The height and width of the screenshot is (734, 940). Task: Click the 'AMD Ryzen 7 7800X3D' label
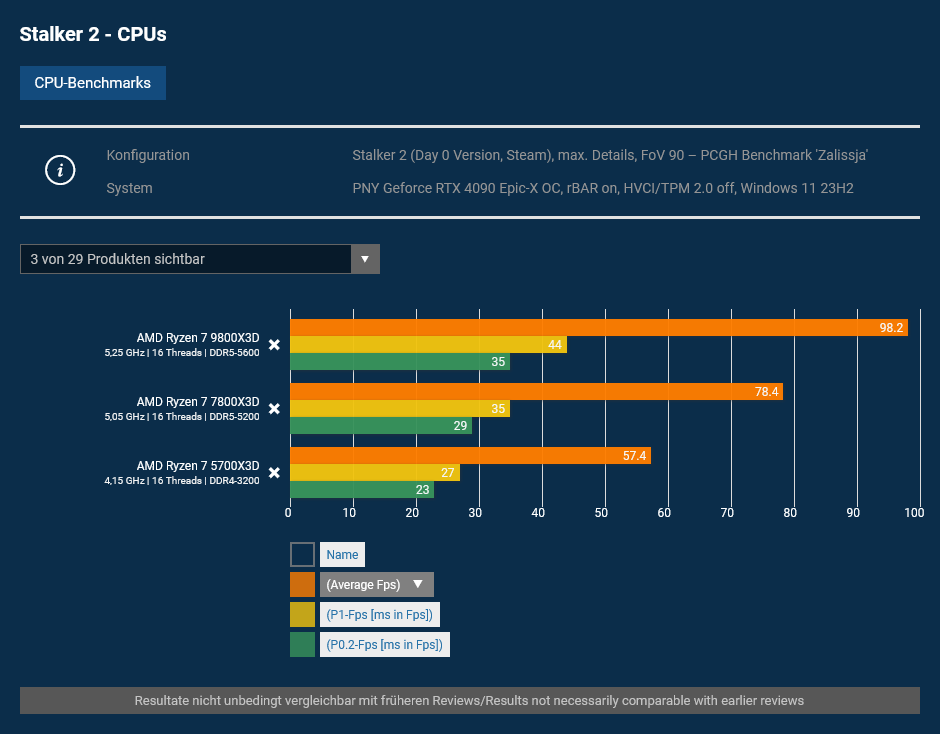pos(198,402)
